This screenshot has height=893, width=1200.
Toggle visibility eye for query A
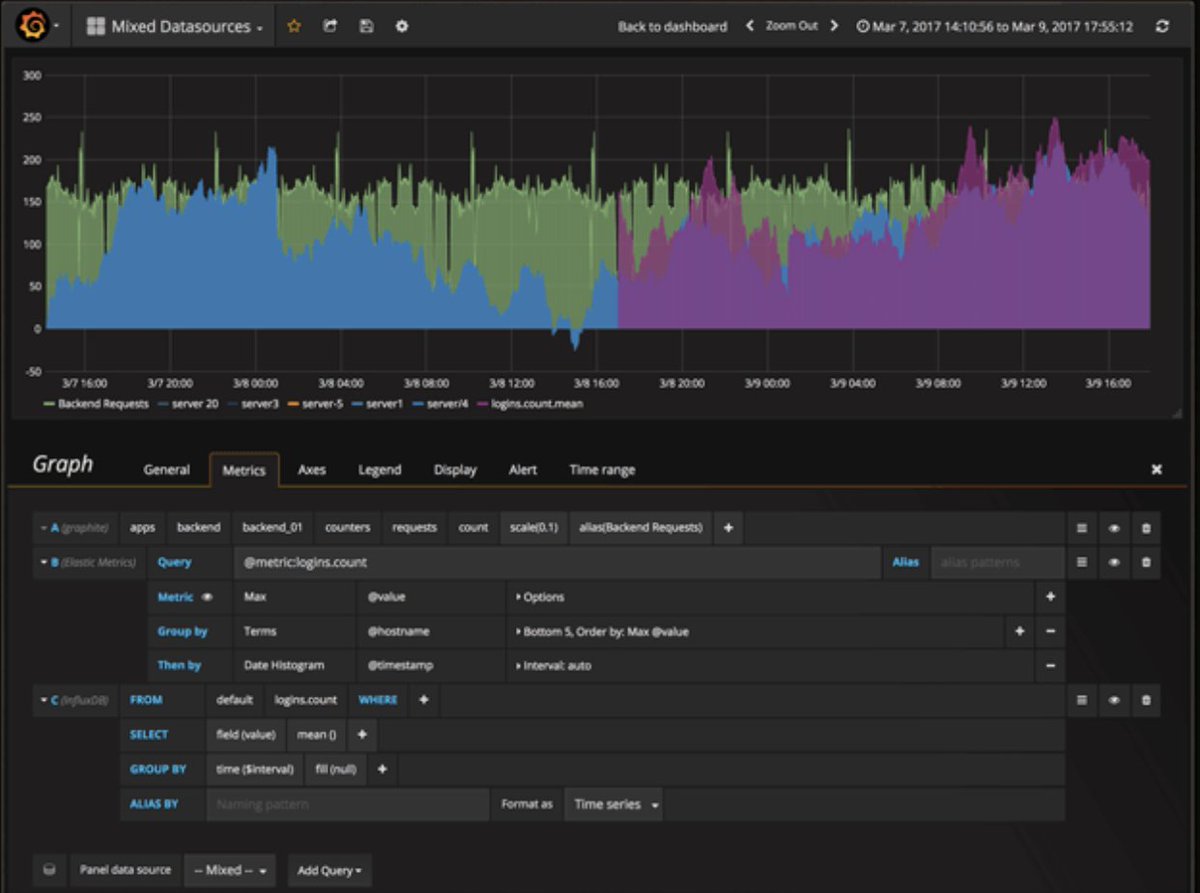pos(1114,528)
